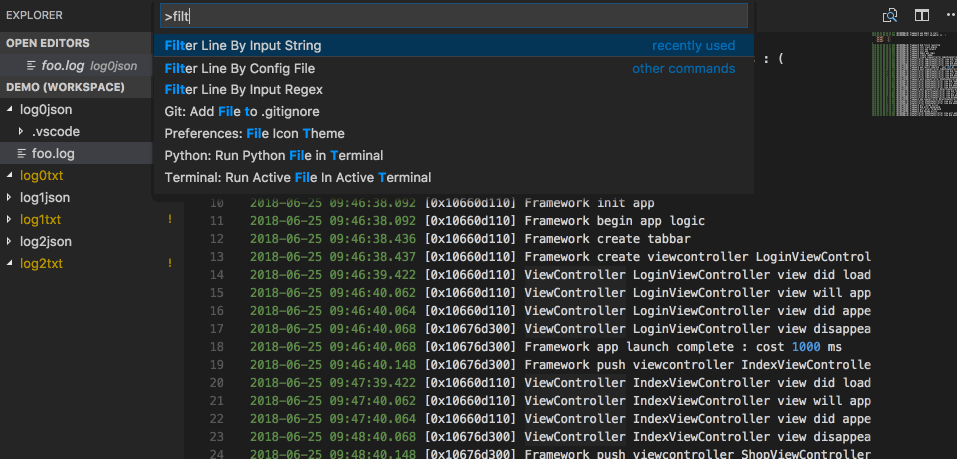The width and height of the screenshot is (957, 459).
Task: Choose Python: Run Python File in Terminal
Action: tap(453, 156)
